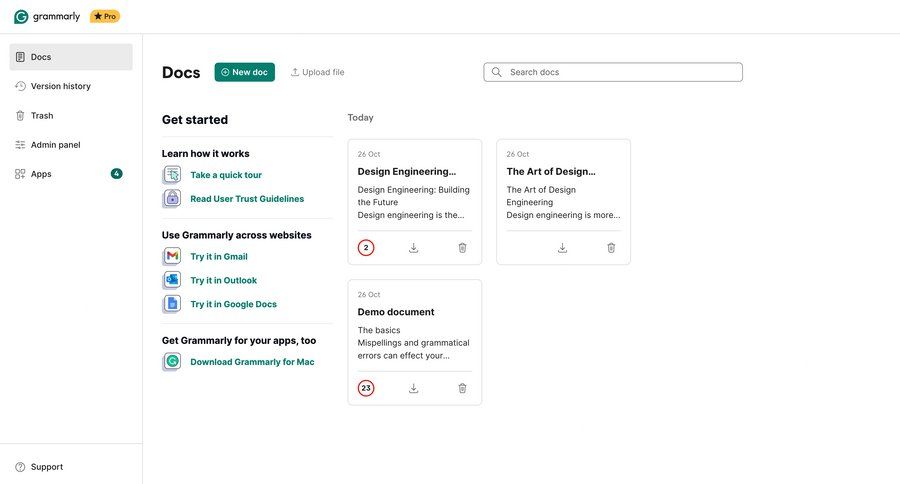Click the Version history clock icon
Screen dimensions: 900x484
(x=20, y=86)
